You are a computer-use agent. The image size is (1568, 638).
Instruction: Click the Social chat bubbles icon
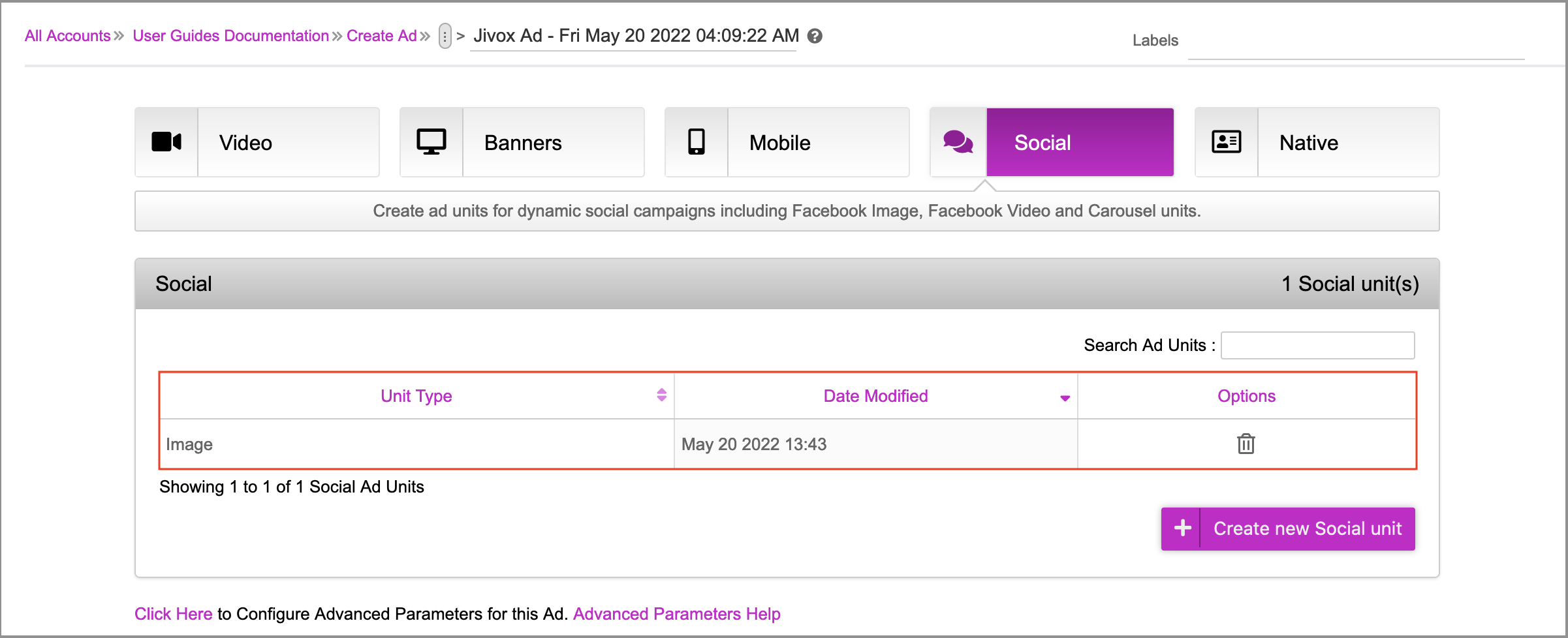click(x=958, y=142)
